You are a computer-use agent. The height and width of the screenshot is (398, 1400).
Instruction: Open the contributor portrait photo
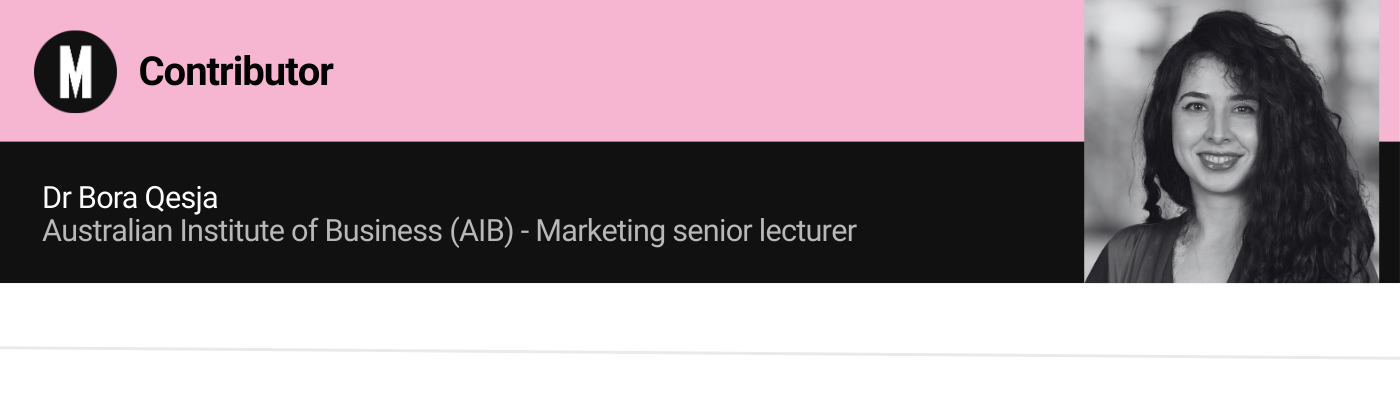[x=1231, y=141]
